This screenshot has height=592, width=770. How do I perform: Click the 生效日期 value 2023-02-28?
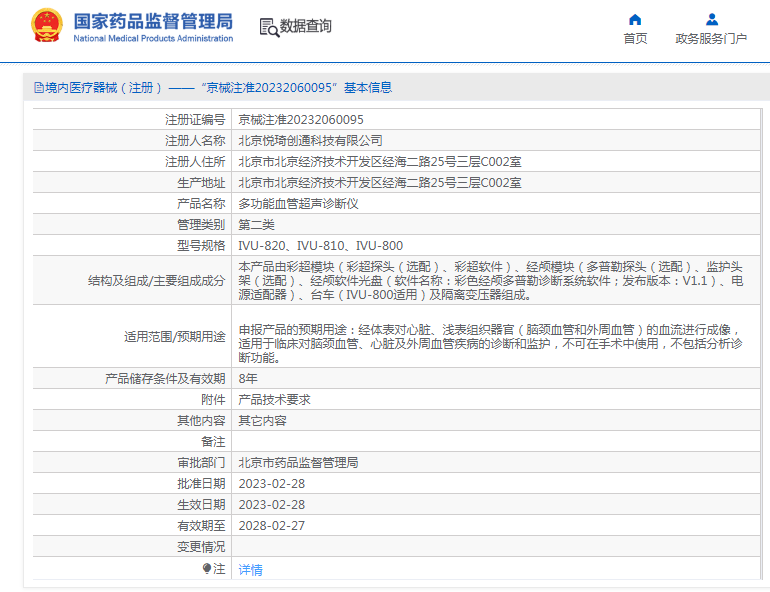pos(272,505)
